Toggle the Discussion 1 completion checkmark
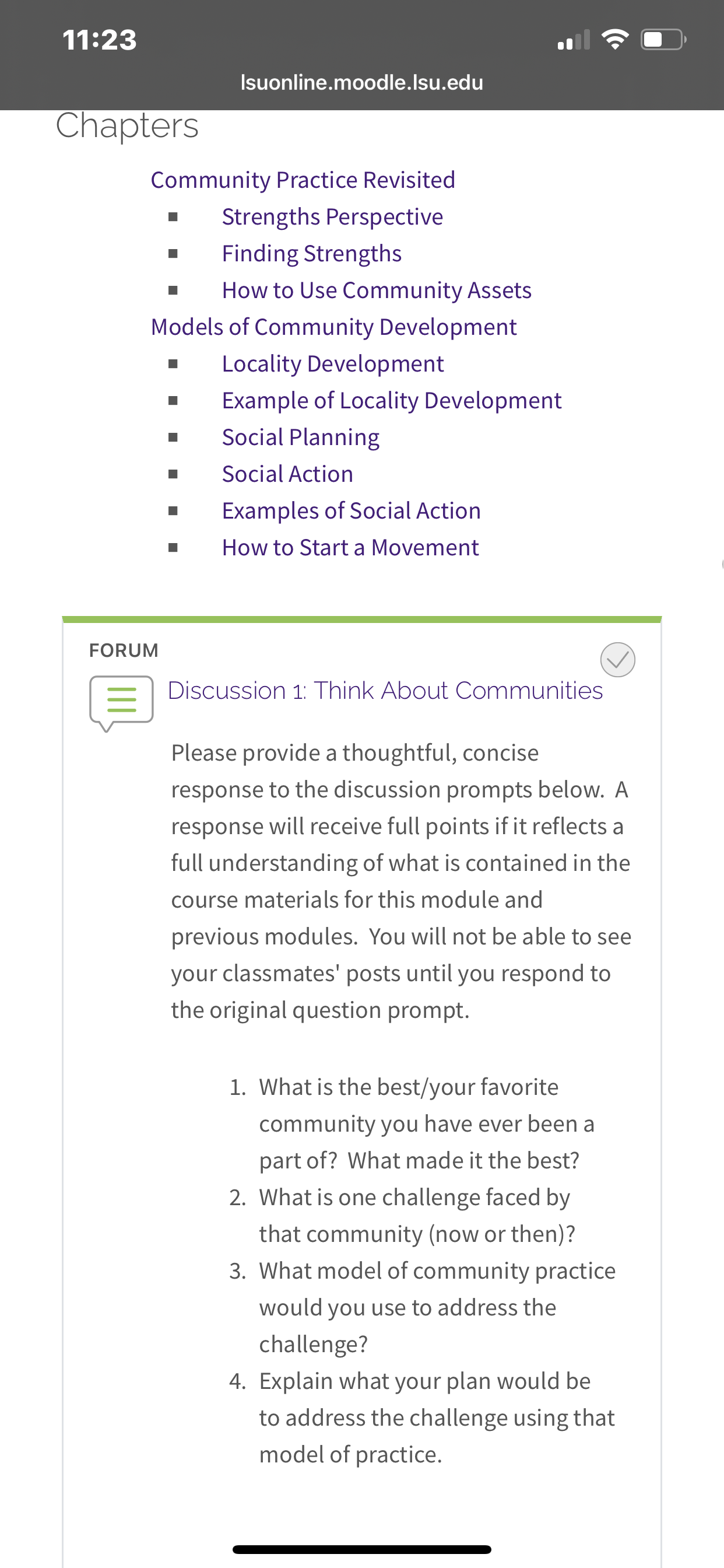The width and height of the screenshot is (724, 1568). coord(617,659)
